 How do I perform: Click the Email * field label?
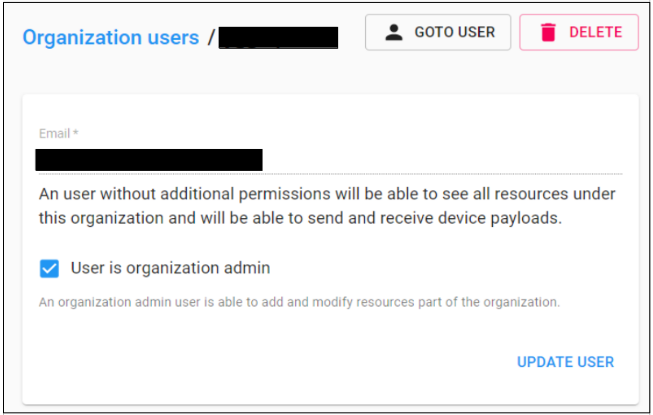(56, 133)
